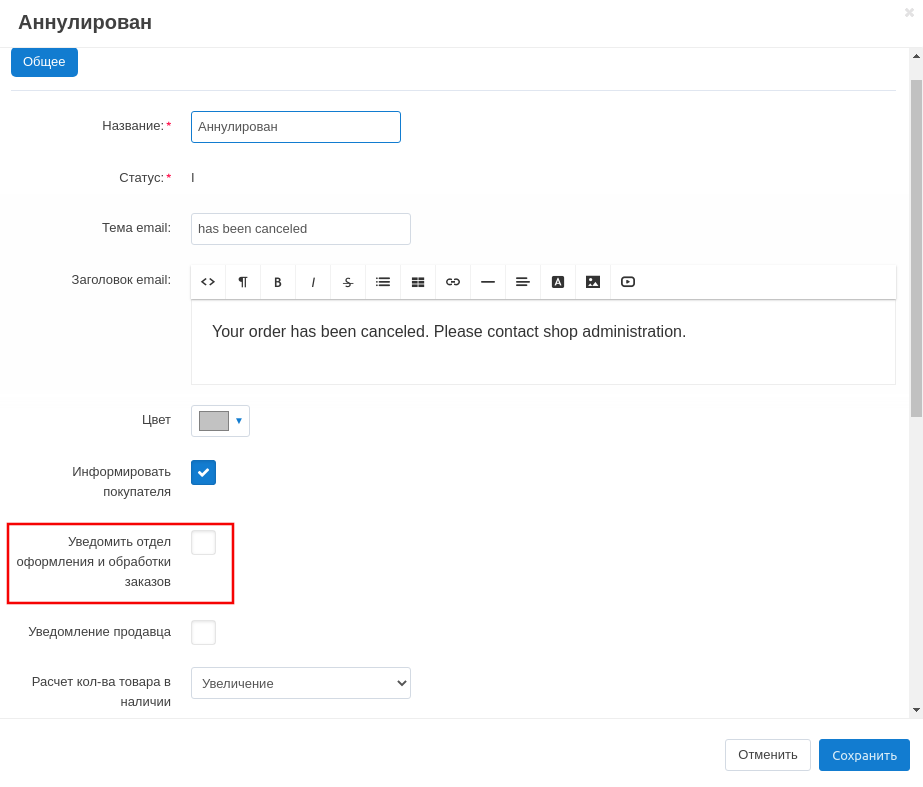Open the 'Увеличение' inventory dropdown

(x=300, y=683)
